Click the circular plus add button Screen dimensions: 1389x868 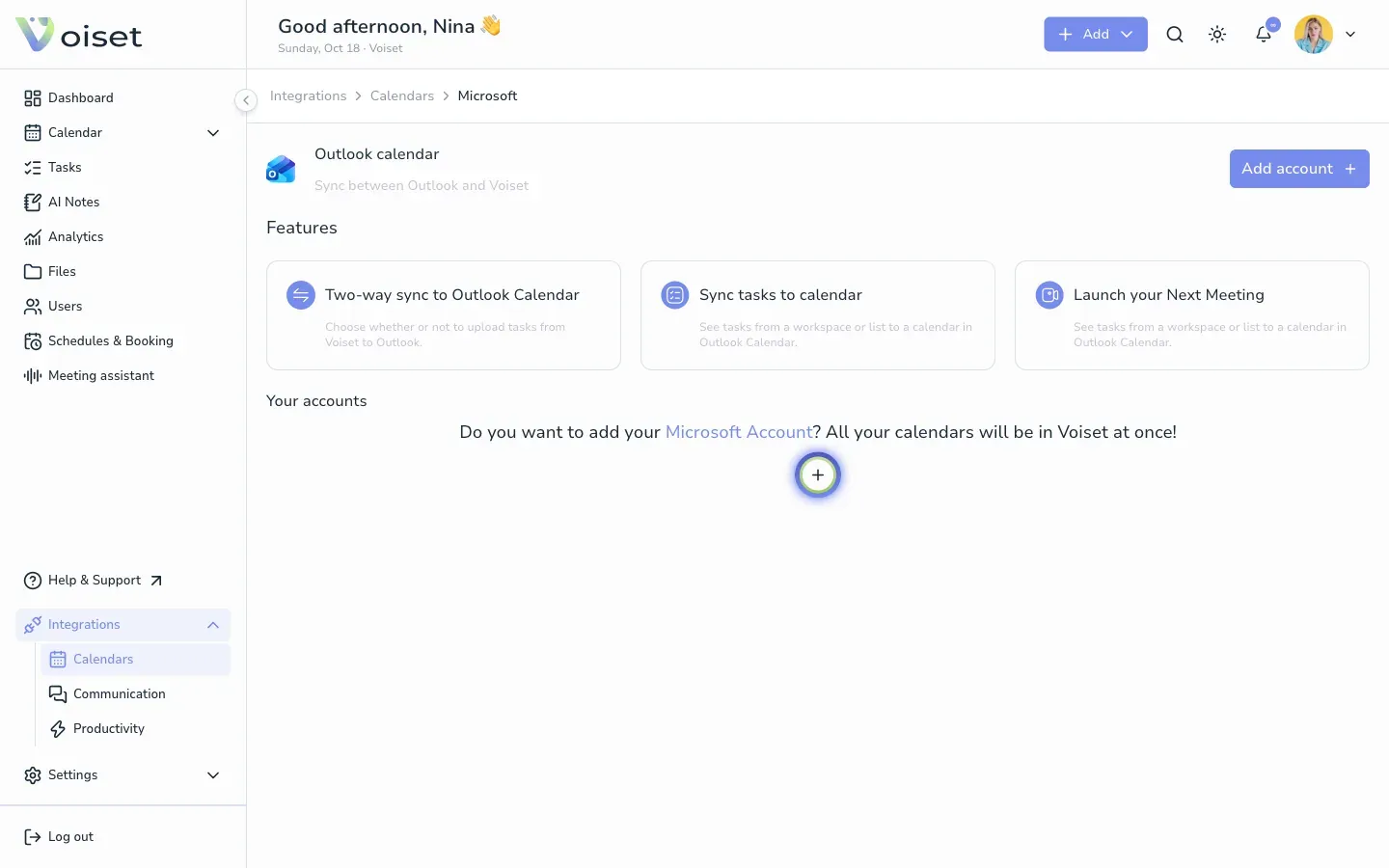click(818, 475)
